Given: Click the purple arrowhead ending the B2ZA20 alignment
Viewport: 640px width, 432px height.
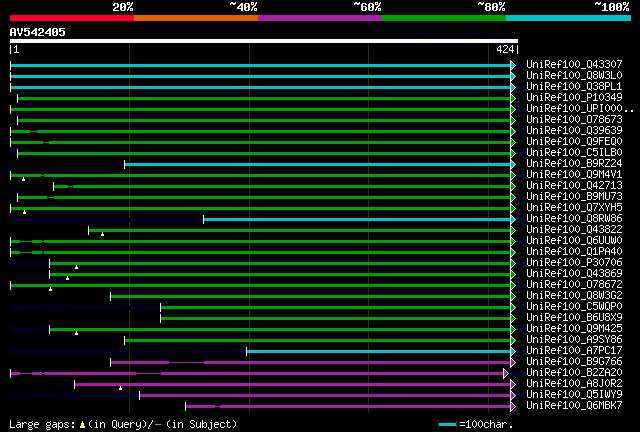Looking at the screenshot, I should (x=506, y=374).
